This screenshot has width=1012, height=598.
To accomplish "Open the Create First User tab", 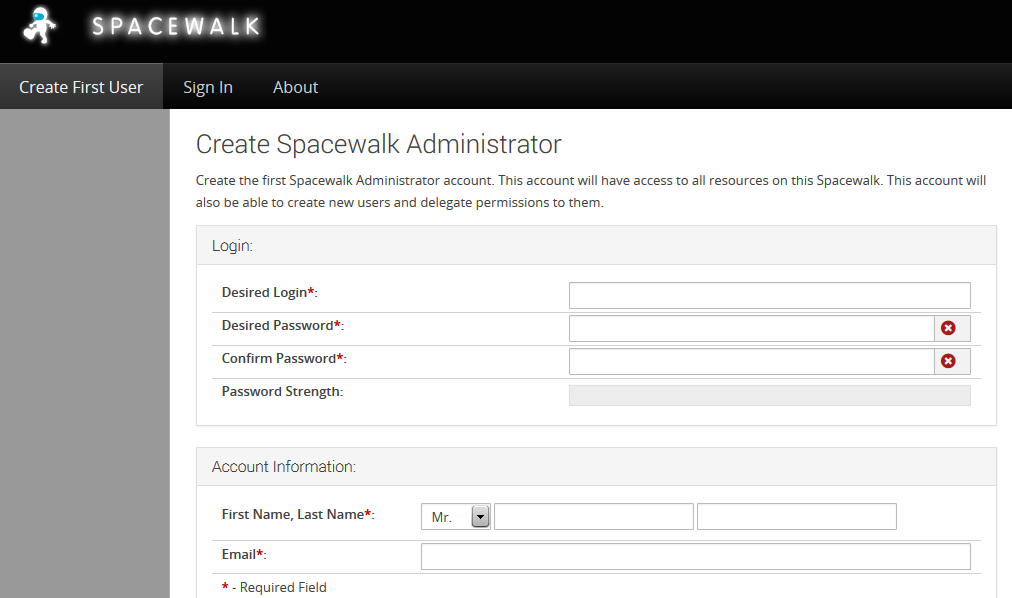I will [81, 86].
